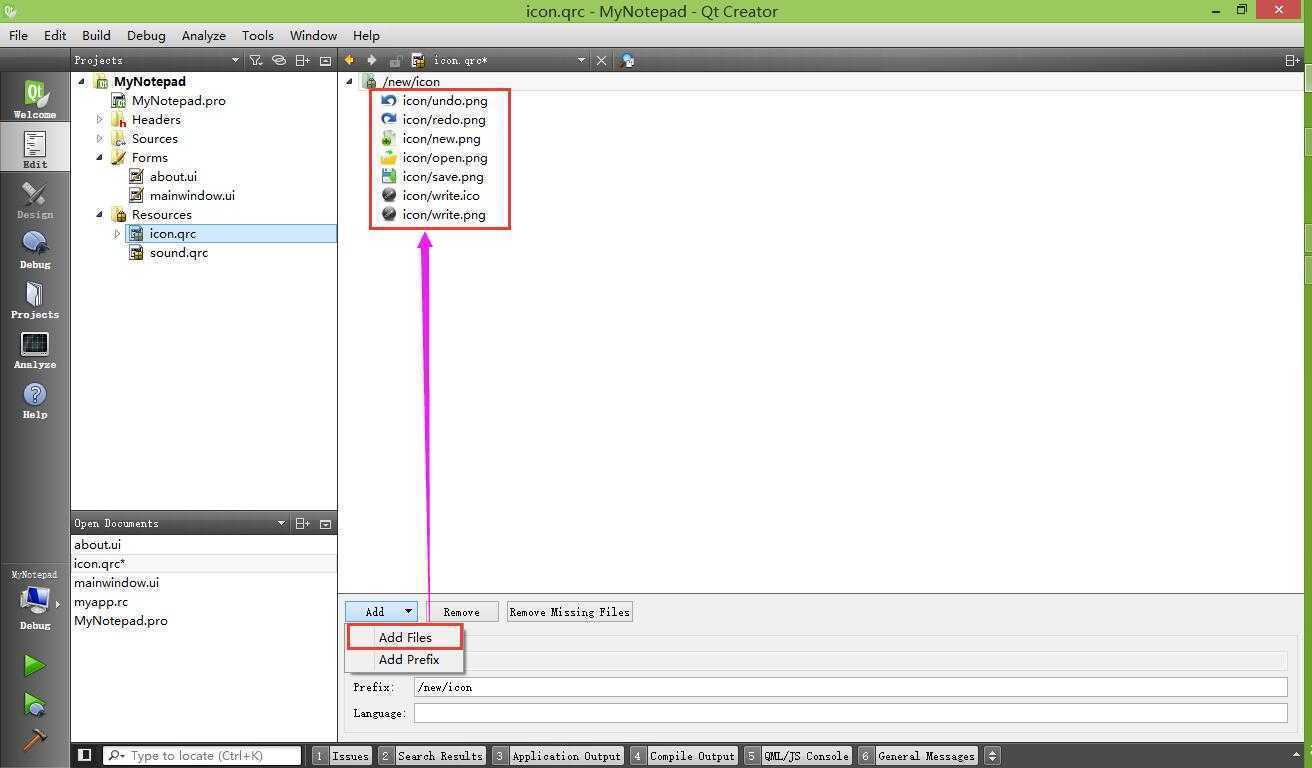Image resolution: width=1312 pixels, height=768 pixels.
Task: Open the icon.qrc document dropdown
Action: pyautogui.click(x=581, y=60)
